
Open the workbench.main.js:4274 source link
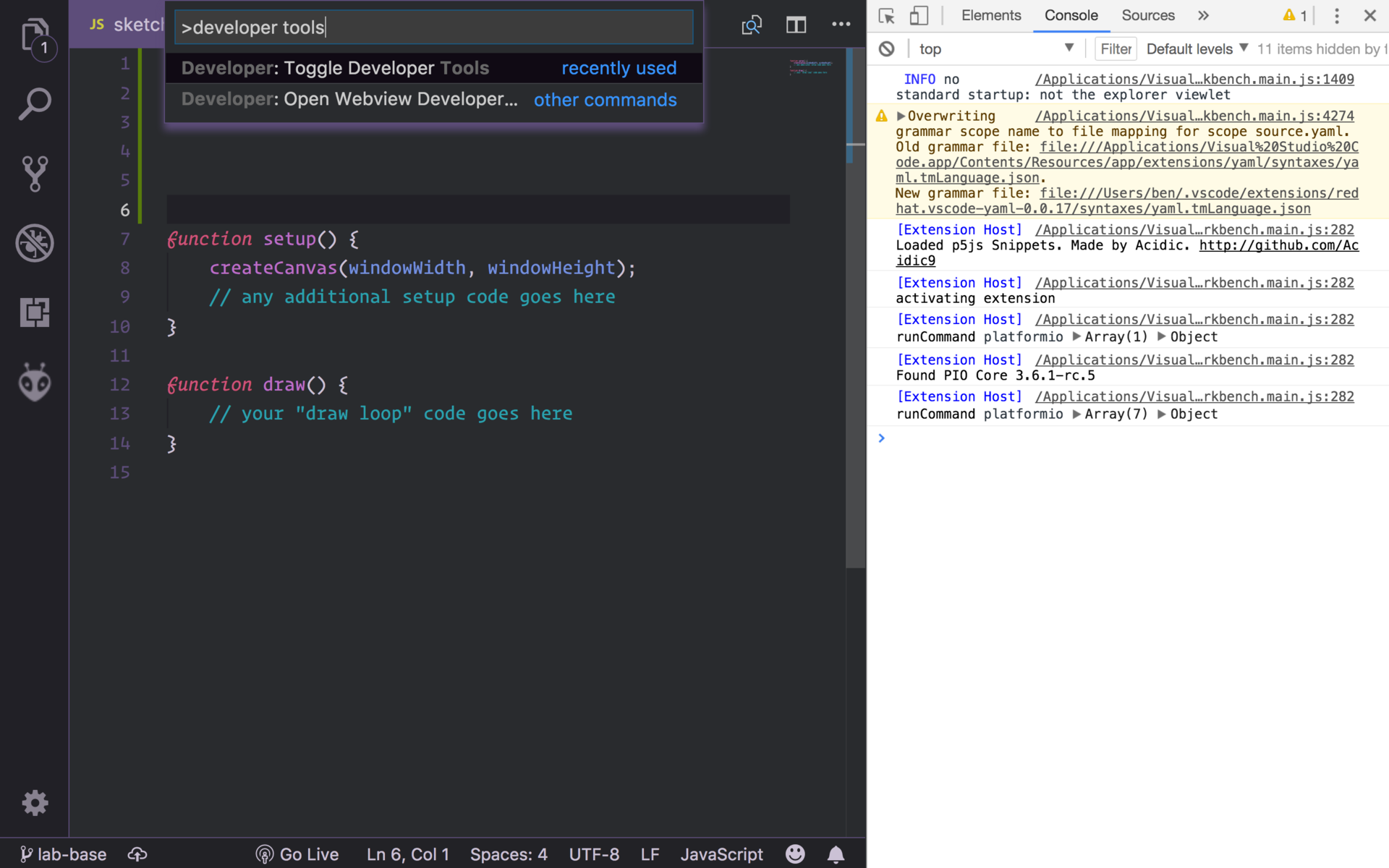(x=1194, y=116)
